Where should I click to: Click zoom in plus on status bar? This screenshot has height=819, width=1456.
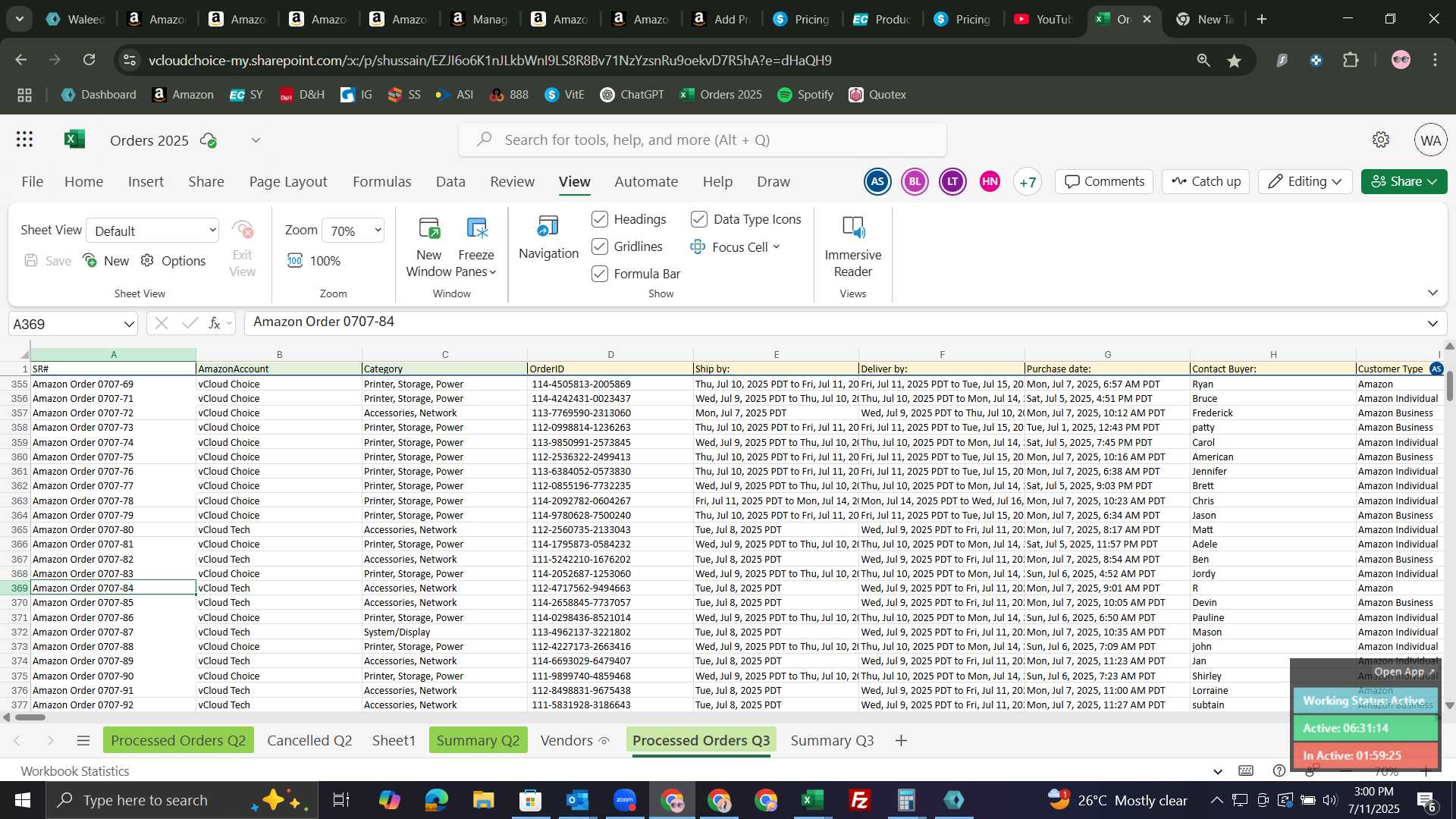point(1426,772)
